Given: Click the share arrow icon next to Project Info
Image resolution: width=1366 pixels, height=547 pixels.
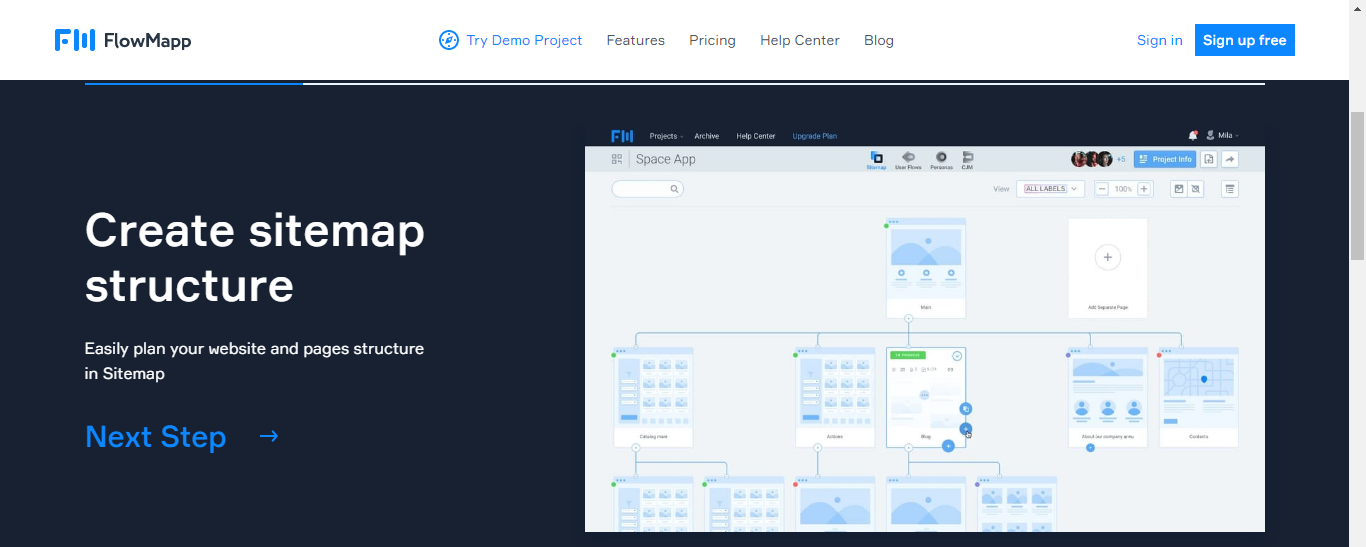Looking at the screenshot, I should 1230,159.
